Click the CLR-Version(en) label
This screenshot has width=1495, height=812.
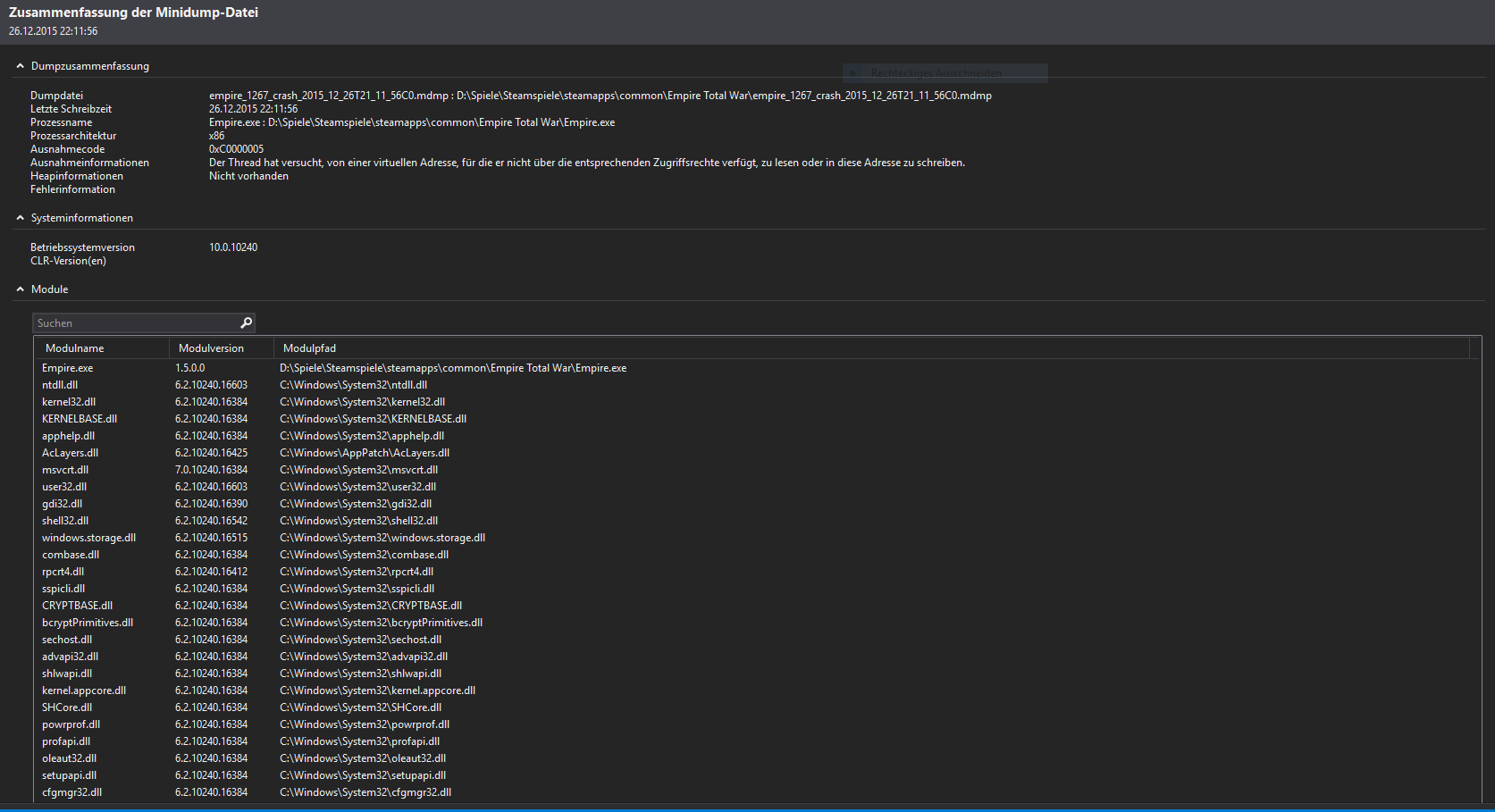pos(68,261)
